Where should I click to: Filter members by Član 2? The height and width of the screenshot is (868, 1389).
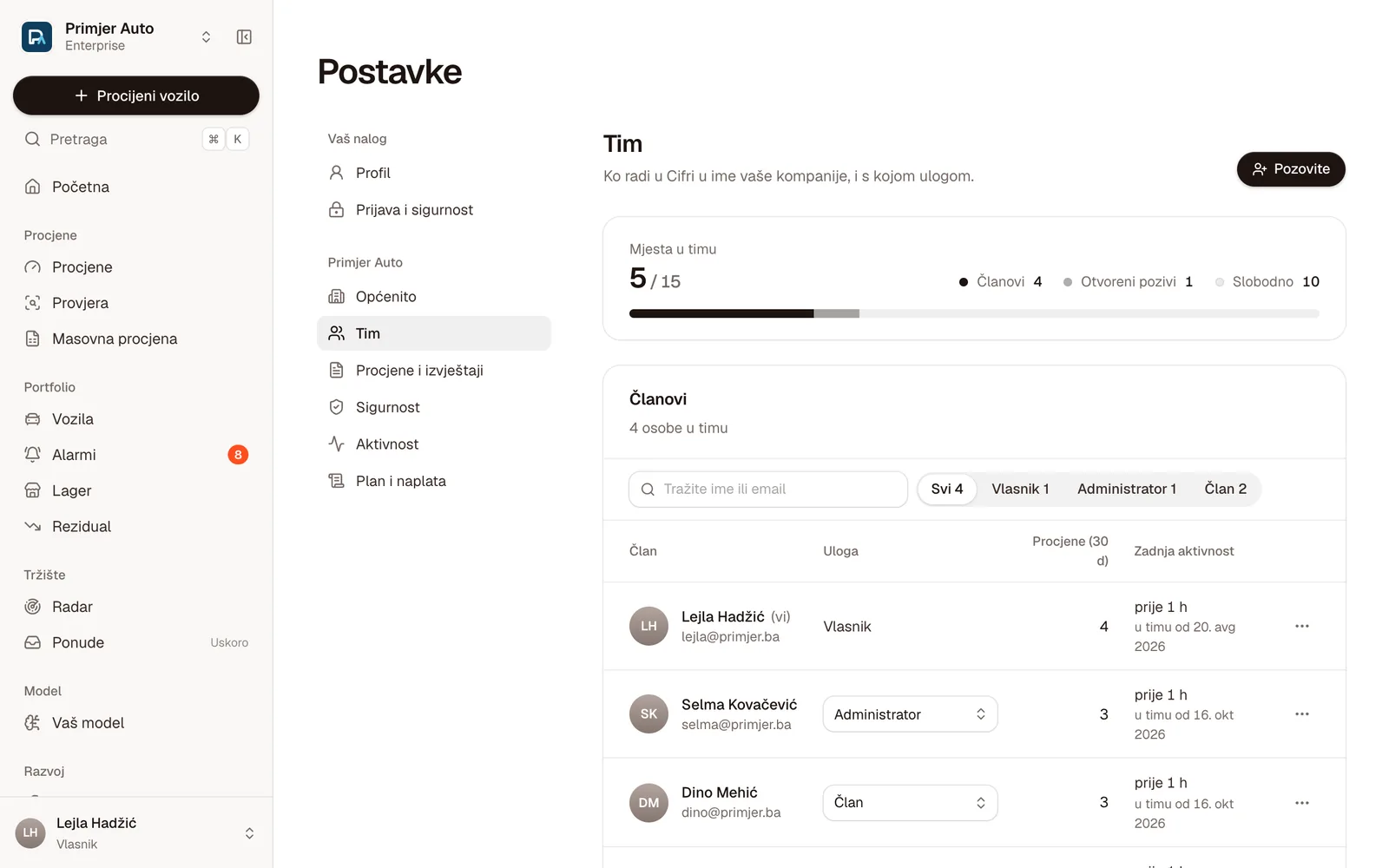tap(1225, 490)
